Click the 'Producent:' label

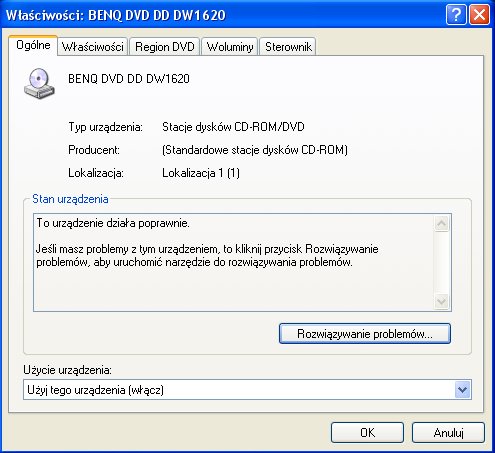(x=94, y=150)
